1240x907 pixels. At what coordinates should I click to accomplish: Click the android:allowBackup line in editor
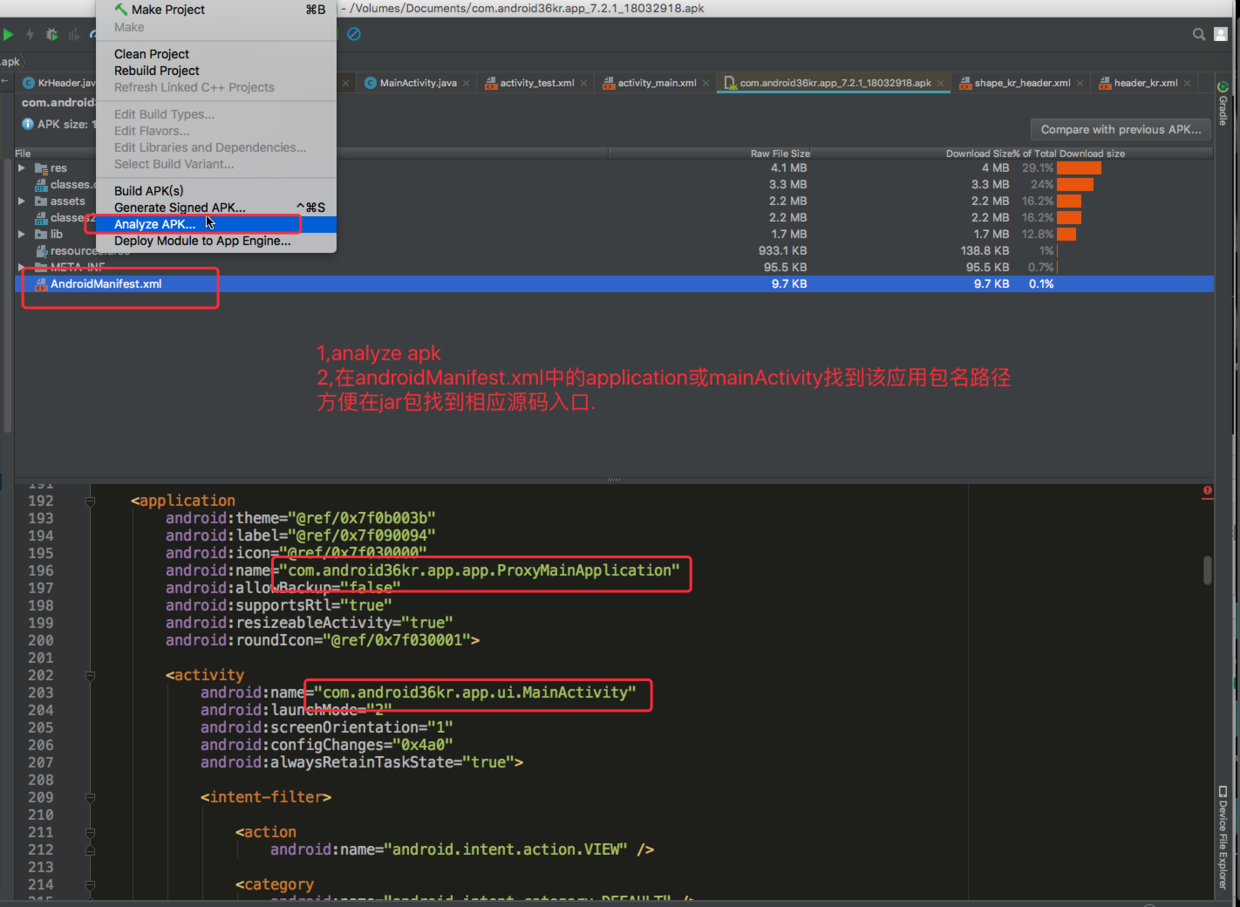pos(283,588)
